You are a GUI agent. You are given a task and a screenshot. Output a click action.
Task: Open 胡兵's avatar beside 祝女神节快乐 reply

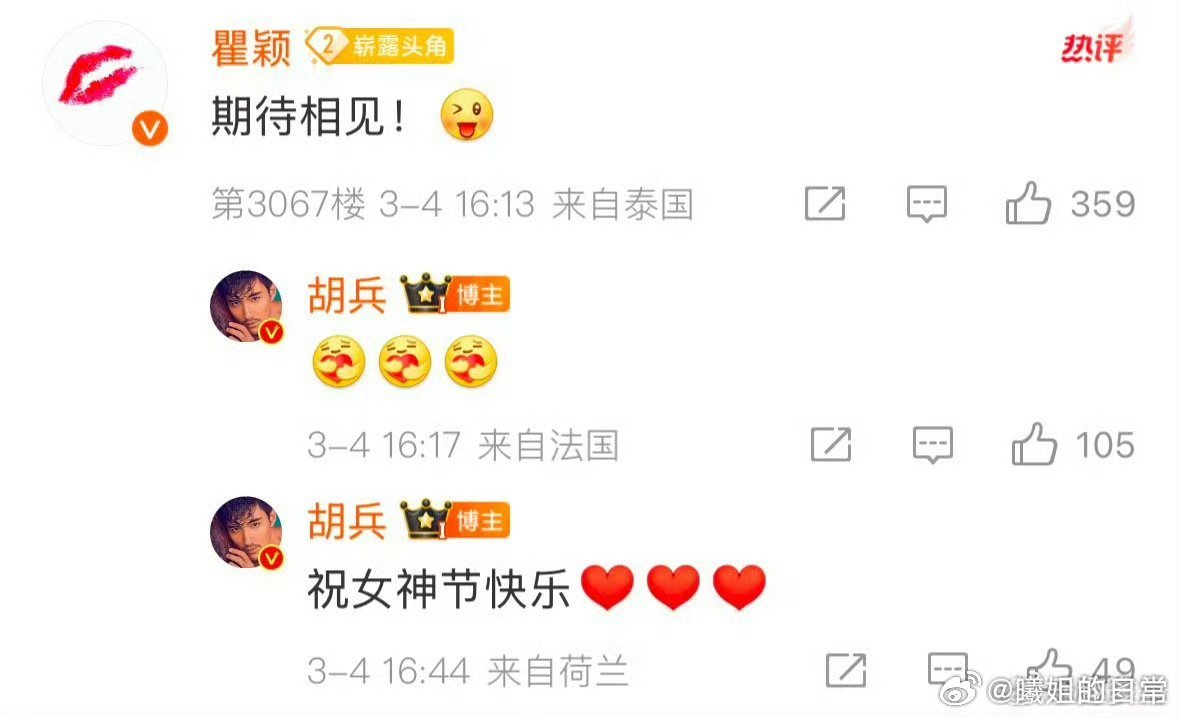coord(246,532)
